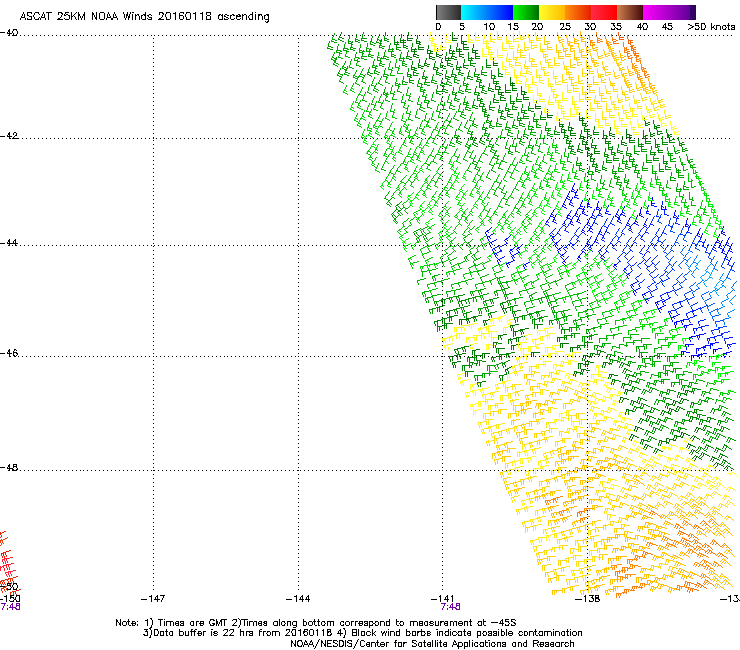Click the red 30-35 knots legend swatch
The width and height of the screenshot is (740, 650).
tap(604, 12)
